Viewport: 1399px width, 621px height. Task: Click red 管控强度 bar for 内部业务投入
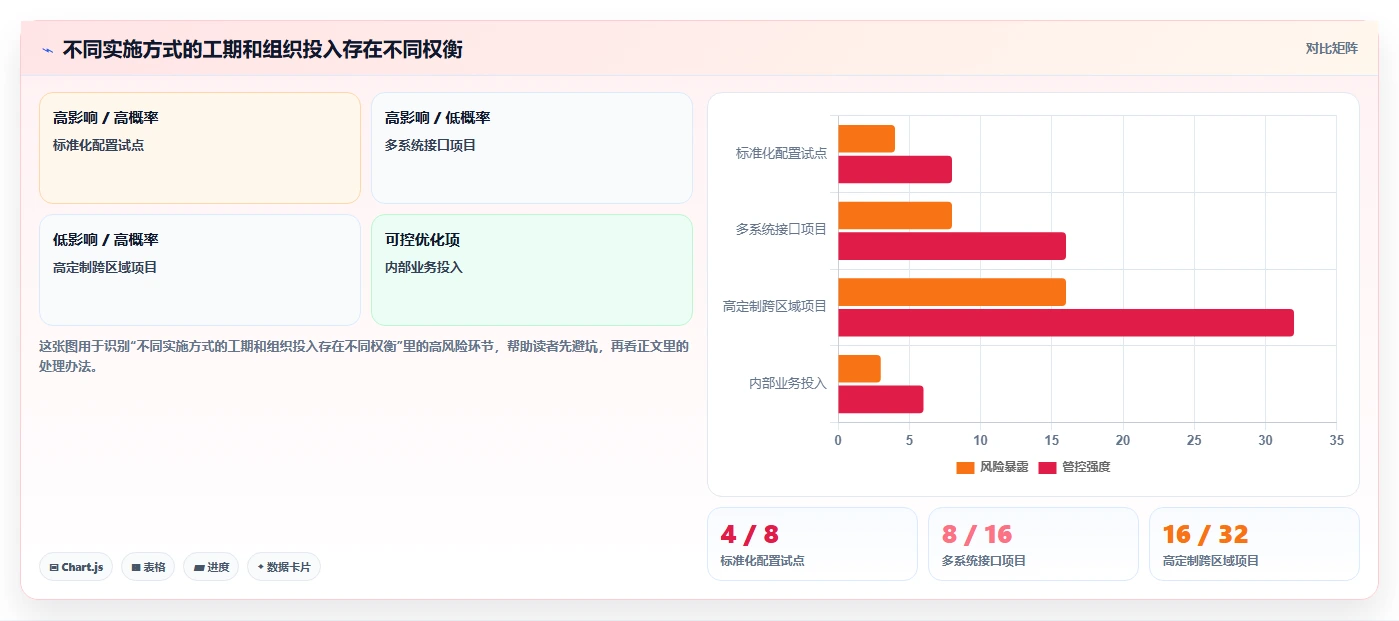[x=881, y=400]
